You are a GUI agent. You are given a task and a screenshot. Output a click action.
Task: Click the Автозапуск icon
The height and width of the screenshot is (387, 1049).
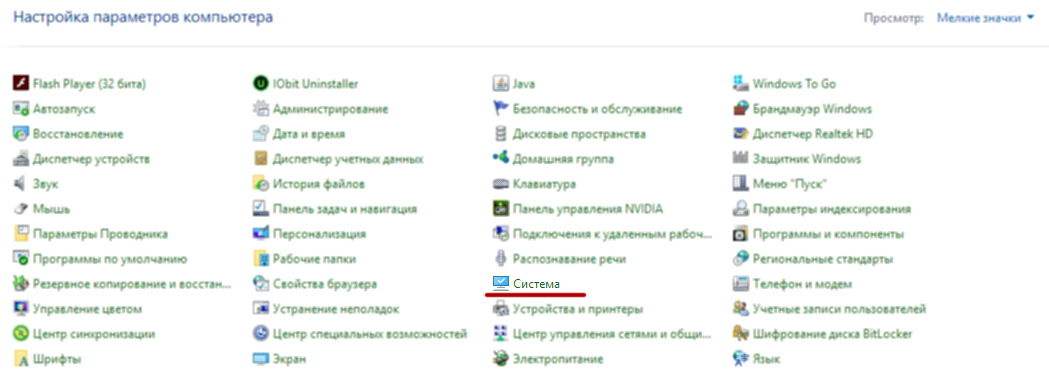[20, 108]
